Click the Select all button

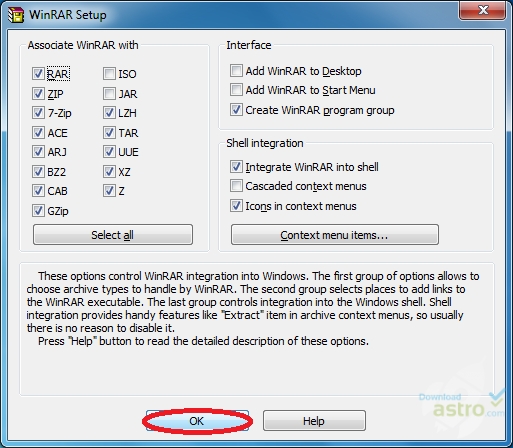pyautogui.click(x=113, y=235)
